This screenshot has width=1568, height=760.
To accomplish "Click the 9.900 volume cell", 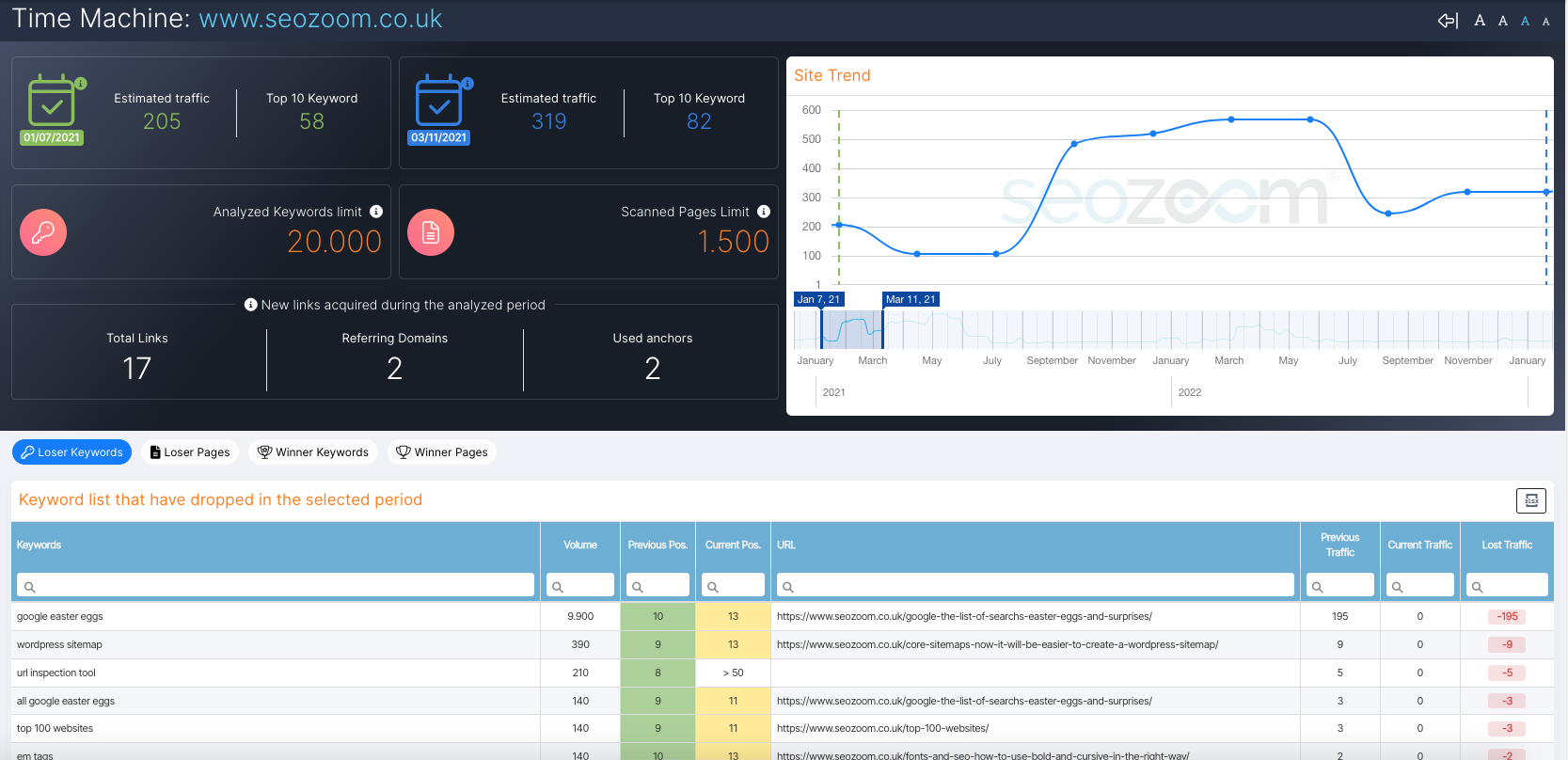I will pos(580,617).
